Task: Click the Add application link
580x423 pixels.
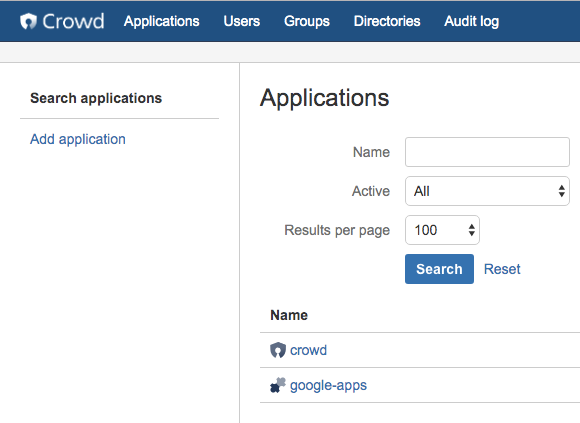Action: tap(78, 139)
